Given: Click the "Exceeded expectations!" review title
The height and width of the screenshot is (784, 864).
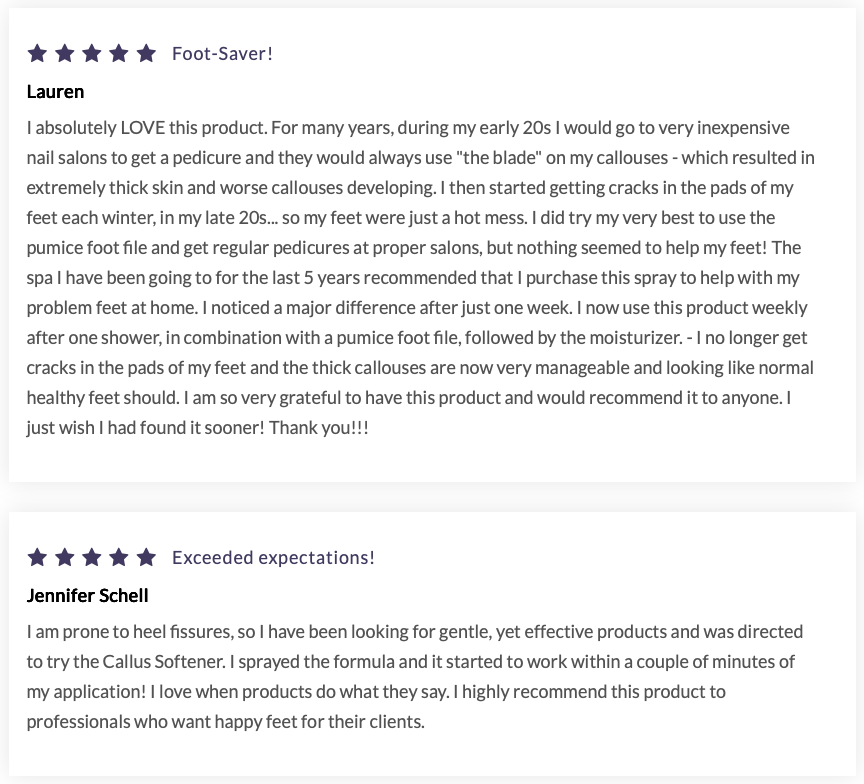Looking at the screenshot, I should pyautogui.click(x=273, y=558).
